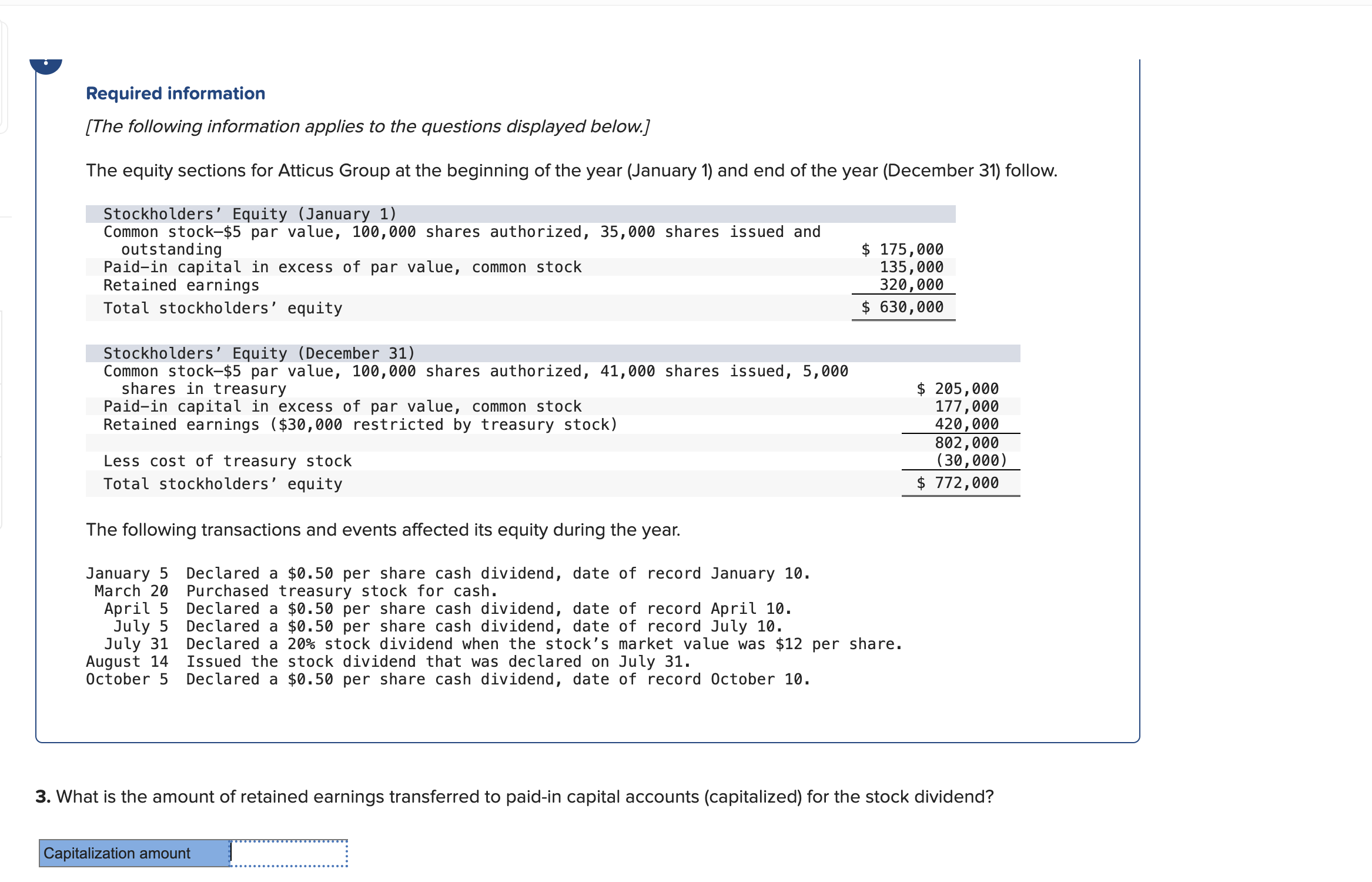Click the January 5 cash dividend entry
This screenshot has height=882, width=1372.
click(448, 572)
